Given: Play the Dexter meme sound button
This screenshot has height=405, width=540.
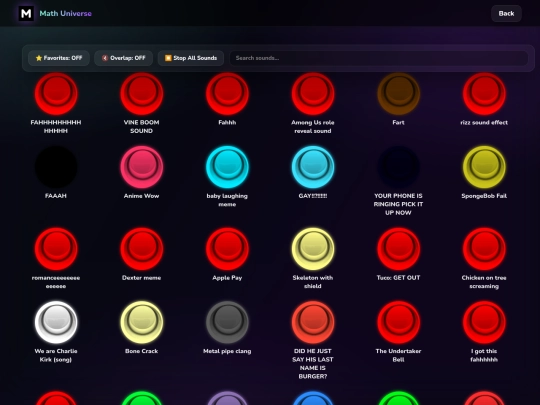Looking at the screenshot, I should coord(142,249).
